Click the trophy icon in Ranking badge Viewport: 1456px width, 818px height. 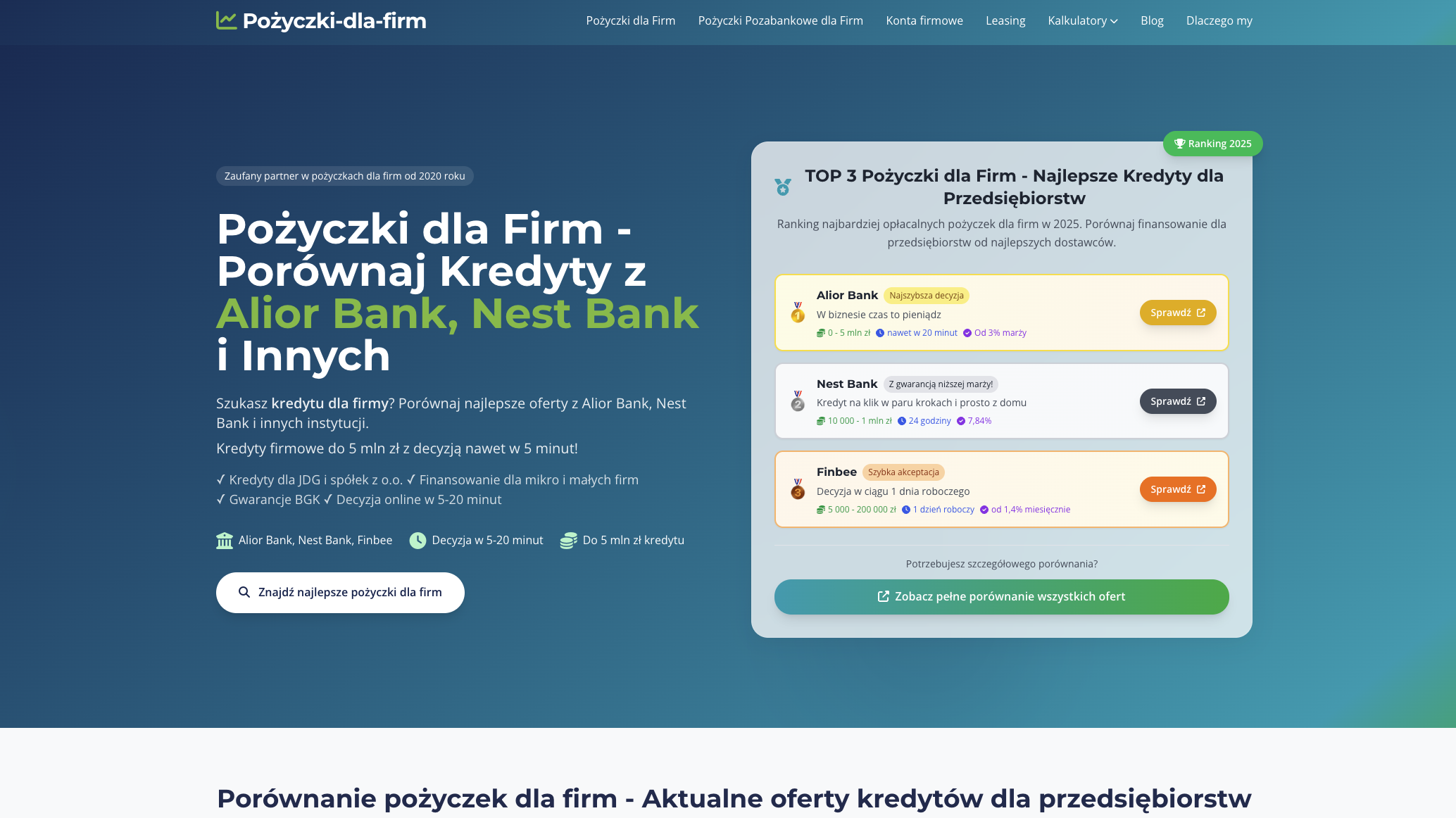(x=1179, y=144)
